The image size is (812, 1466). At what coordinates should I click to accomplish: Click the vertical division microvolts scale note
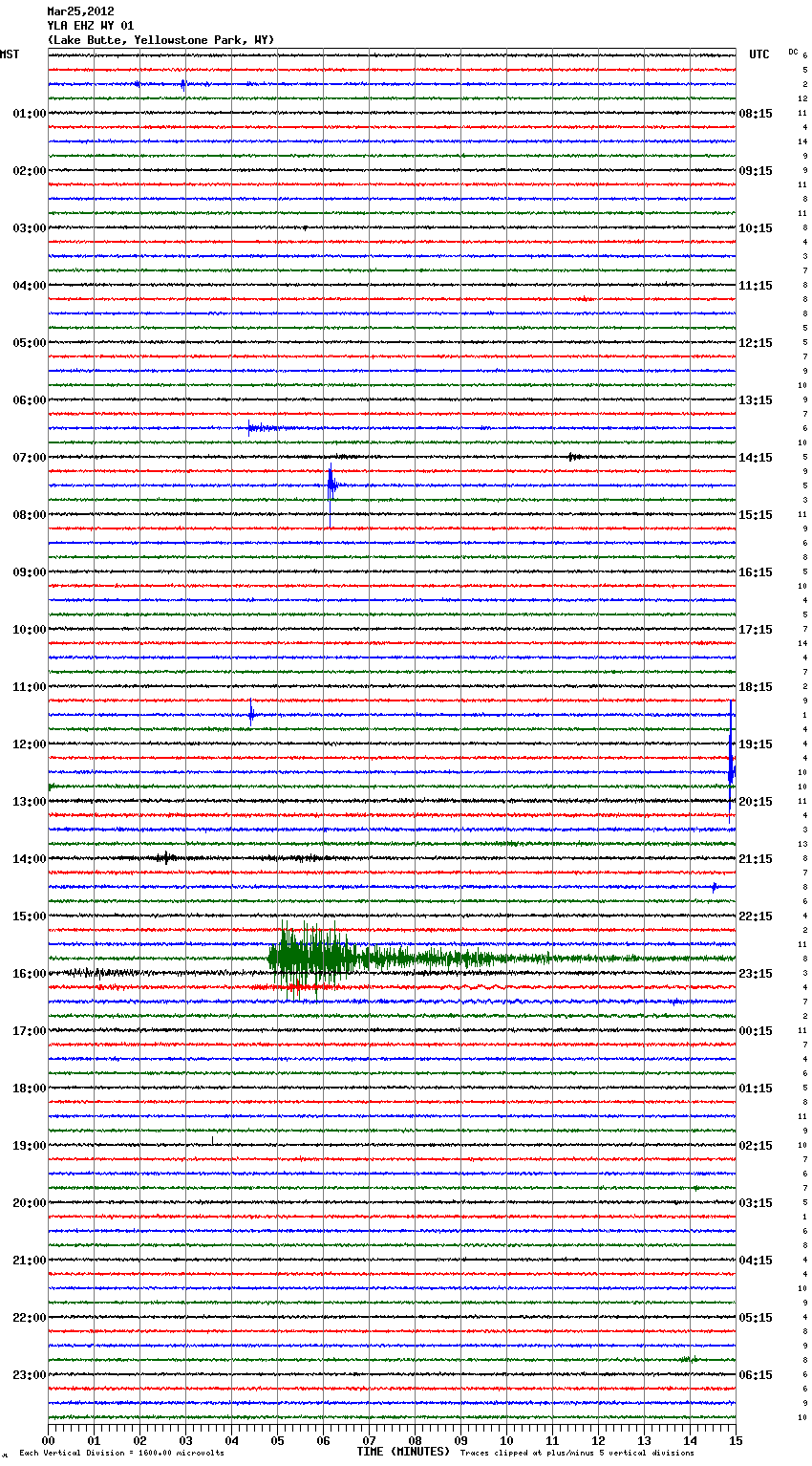121,1453
